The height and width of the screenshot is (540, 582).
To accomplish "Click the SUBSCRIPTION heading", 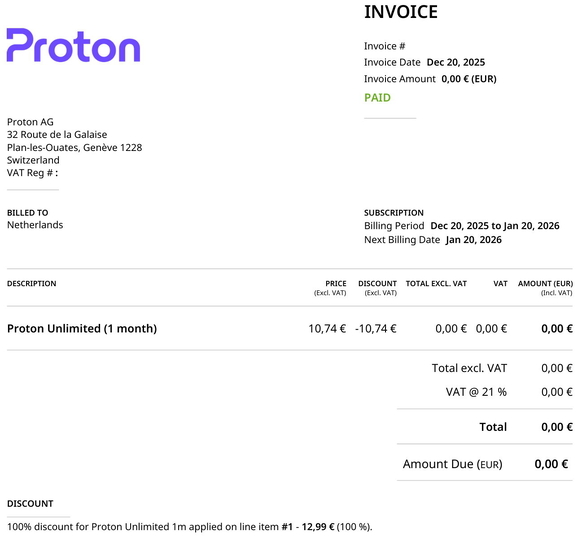I will [394, 213].
